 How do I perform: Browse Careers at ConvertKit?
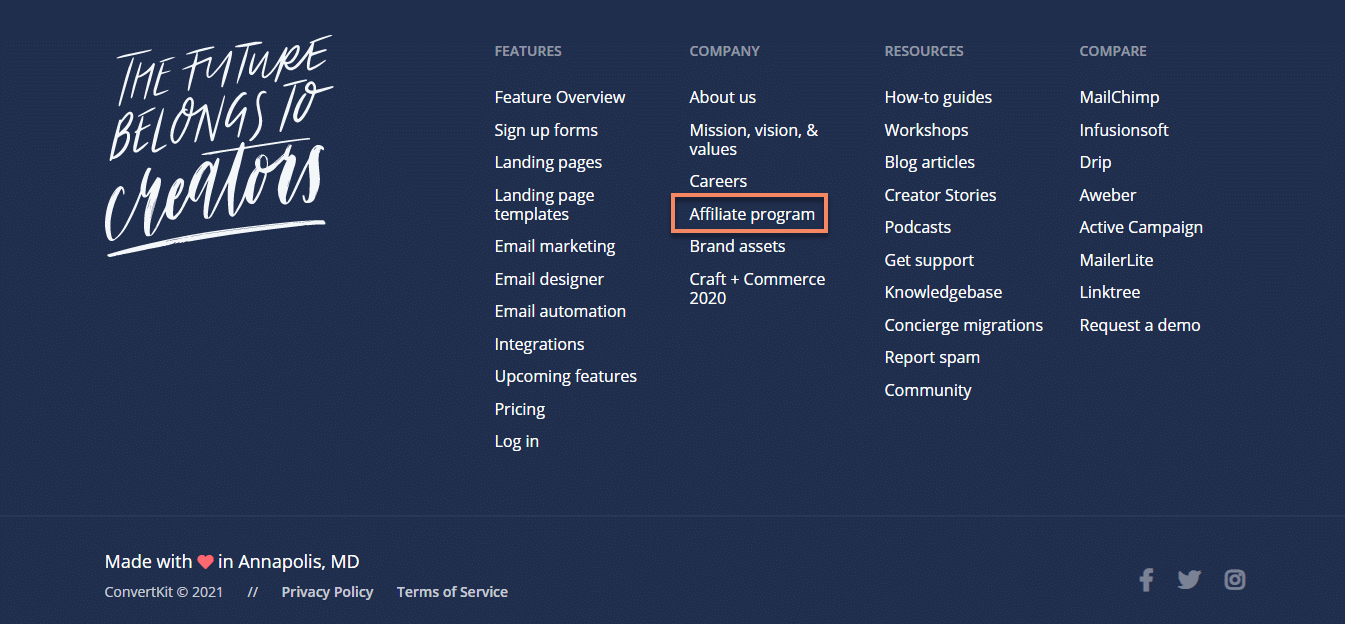(x=718, y=180)
